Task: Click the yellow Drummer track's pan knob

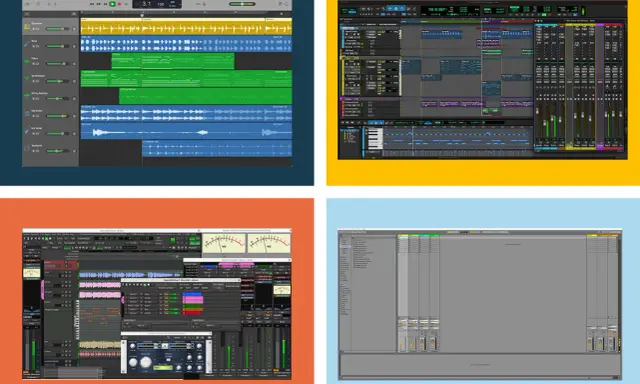Action: tap(74, 29)
